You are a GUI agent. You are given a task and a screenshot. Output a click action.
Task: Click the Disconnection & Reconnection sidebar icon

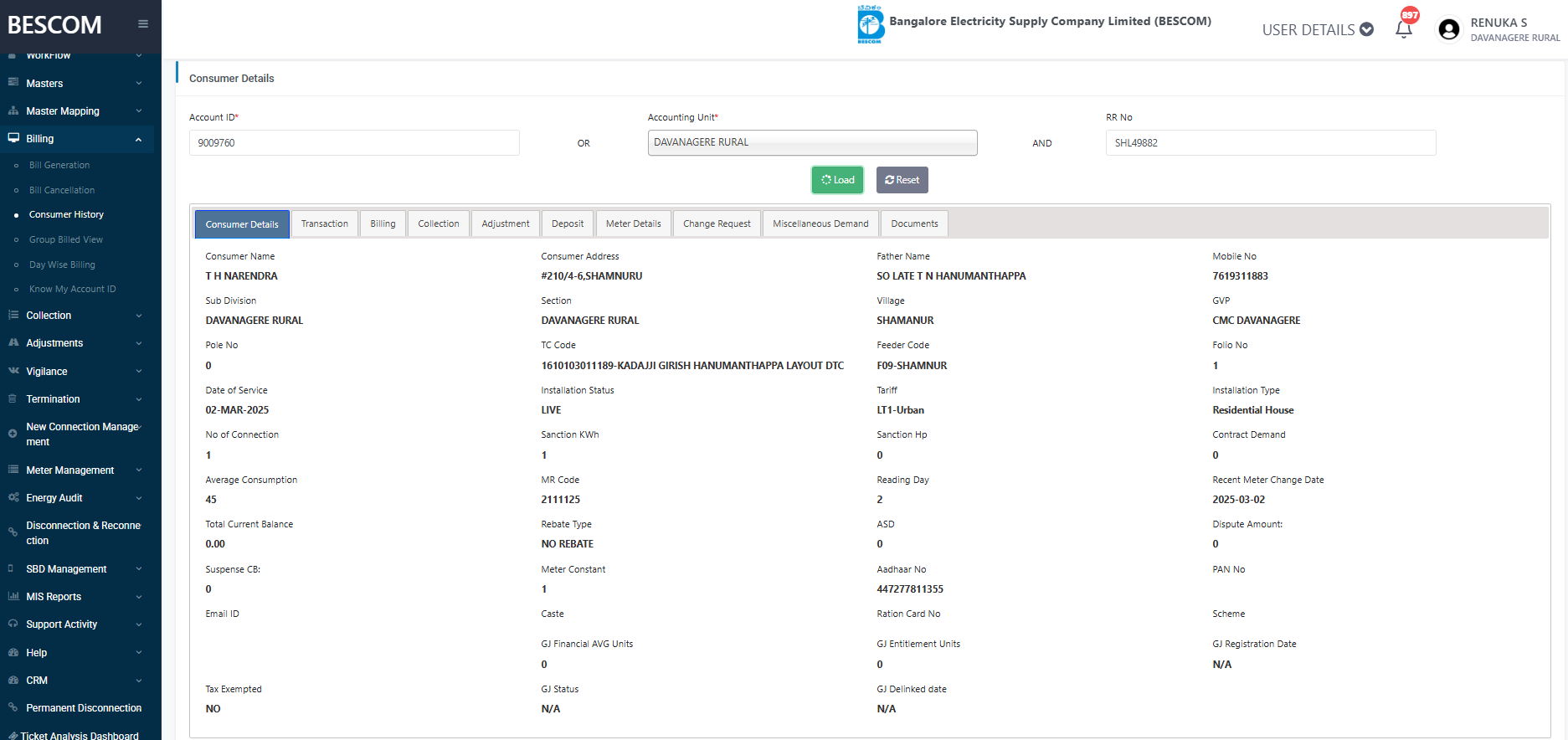click(x=13, y=532)
